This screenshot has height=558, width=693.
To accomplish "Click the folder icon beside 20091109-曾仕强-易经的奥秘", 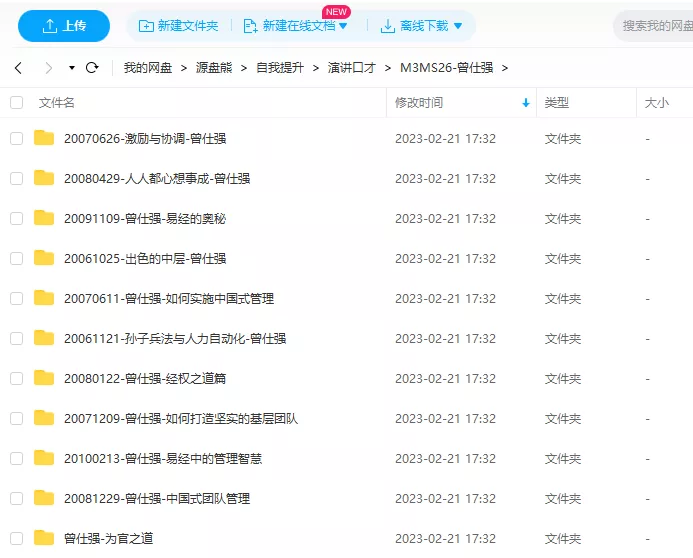I will 44,218.
